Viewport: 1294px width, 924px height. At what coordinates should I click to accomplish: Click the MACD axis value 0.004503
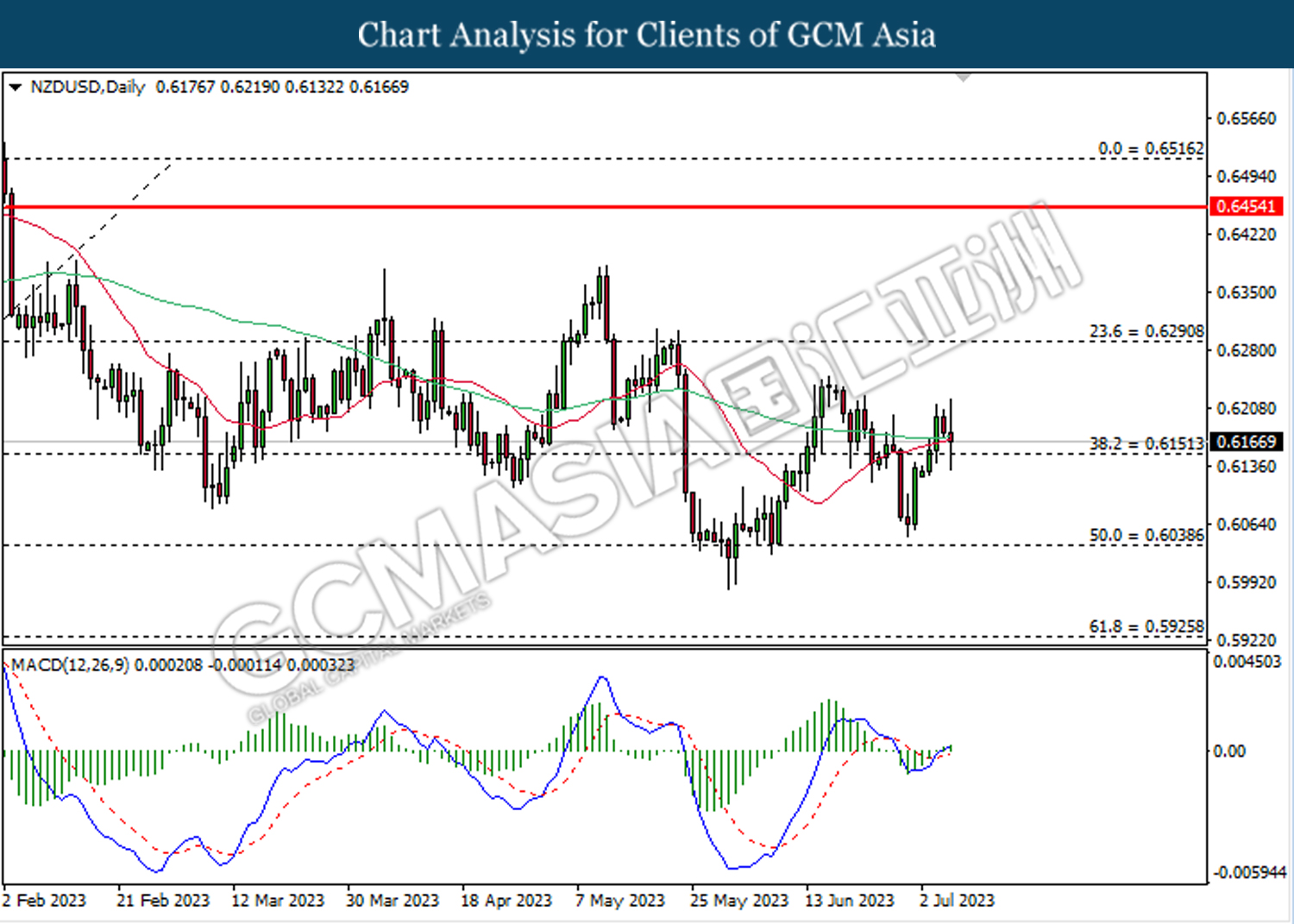1247,662
